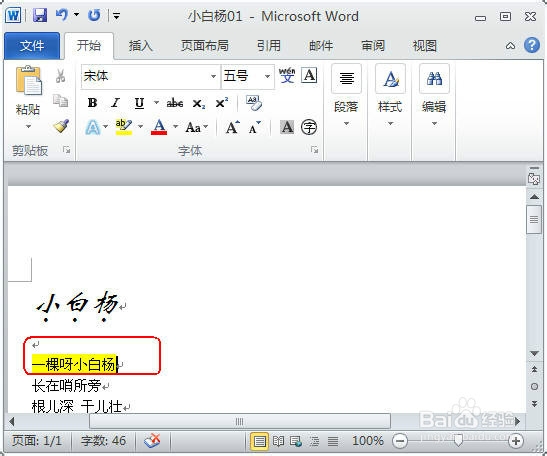Switch to the 视图 tab

pyautogui.click(x=425, y=46)
